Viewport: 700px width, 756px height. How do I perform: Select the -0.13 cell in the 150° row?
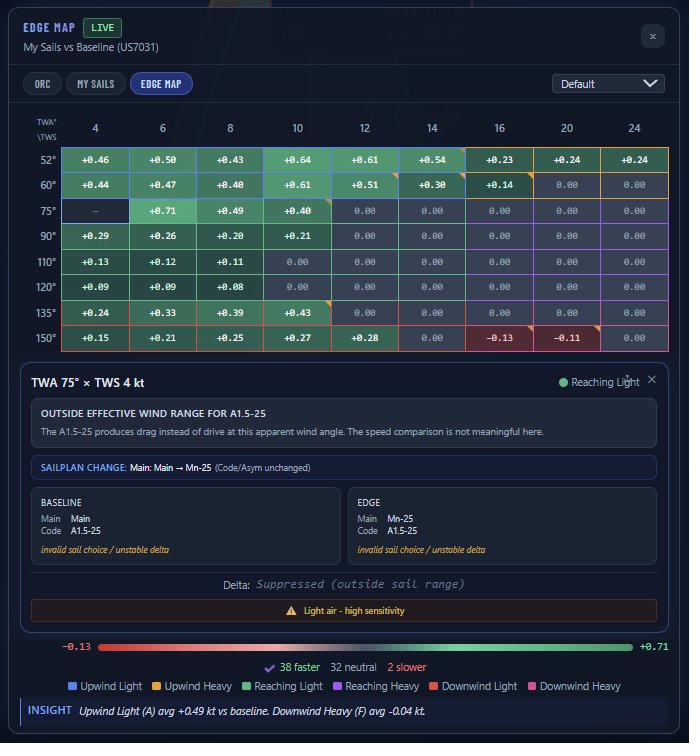(499, 338)
